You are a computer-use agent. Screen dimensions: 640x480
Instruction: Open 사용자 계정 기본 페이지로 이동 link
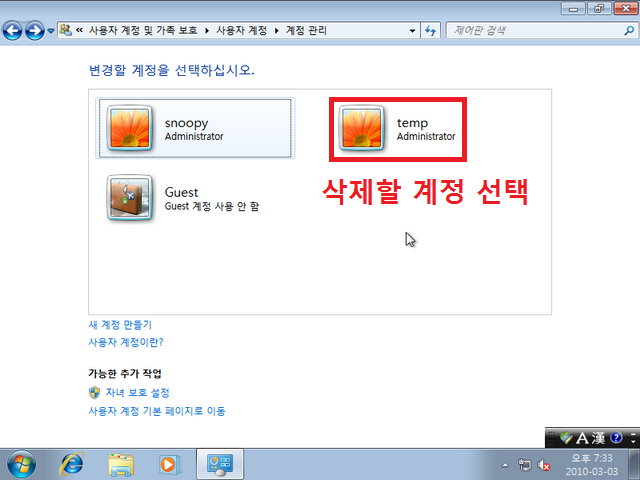coord(157,411)
